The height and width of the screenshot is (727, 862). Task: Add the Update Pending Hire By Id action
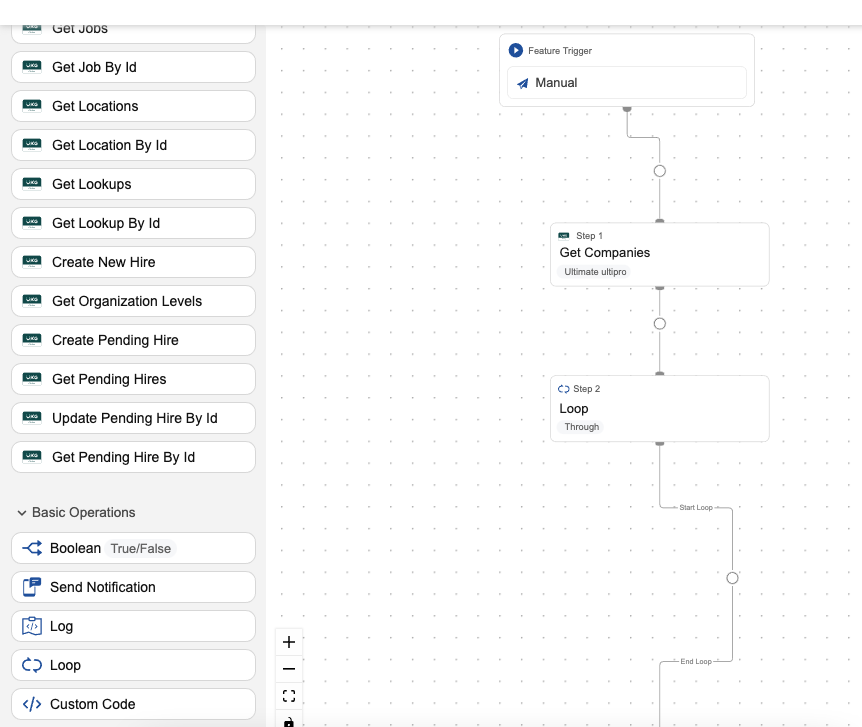(134, 418)
